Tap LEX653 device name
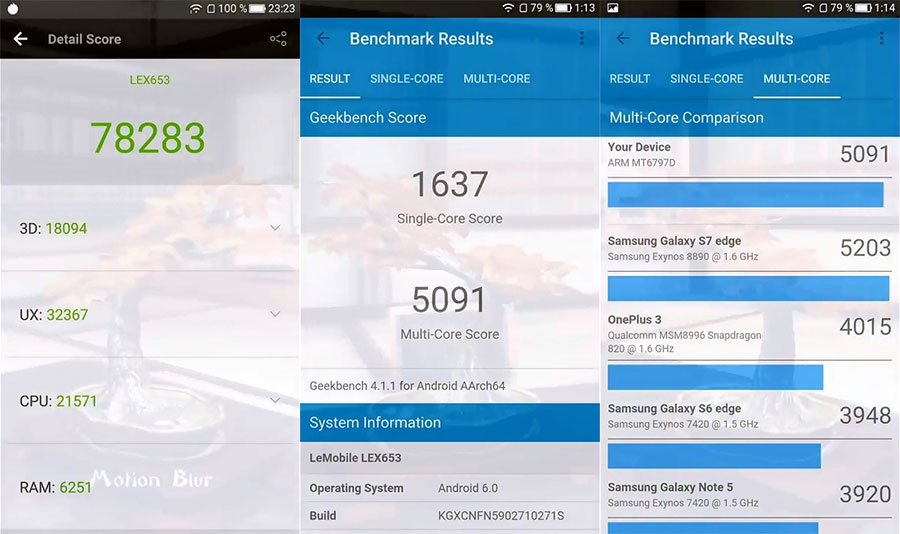Screen dimensions: 900x534 pyautogui.click(x=149, y=80)
